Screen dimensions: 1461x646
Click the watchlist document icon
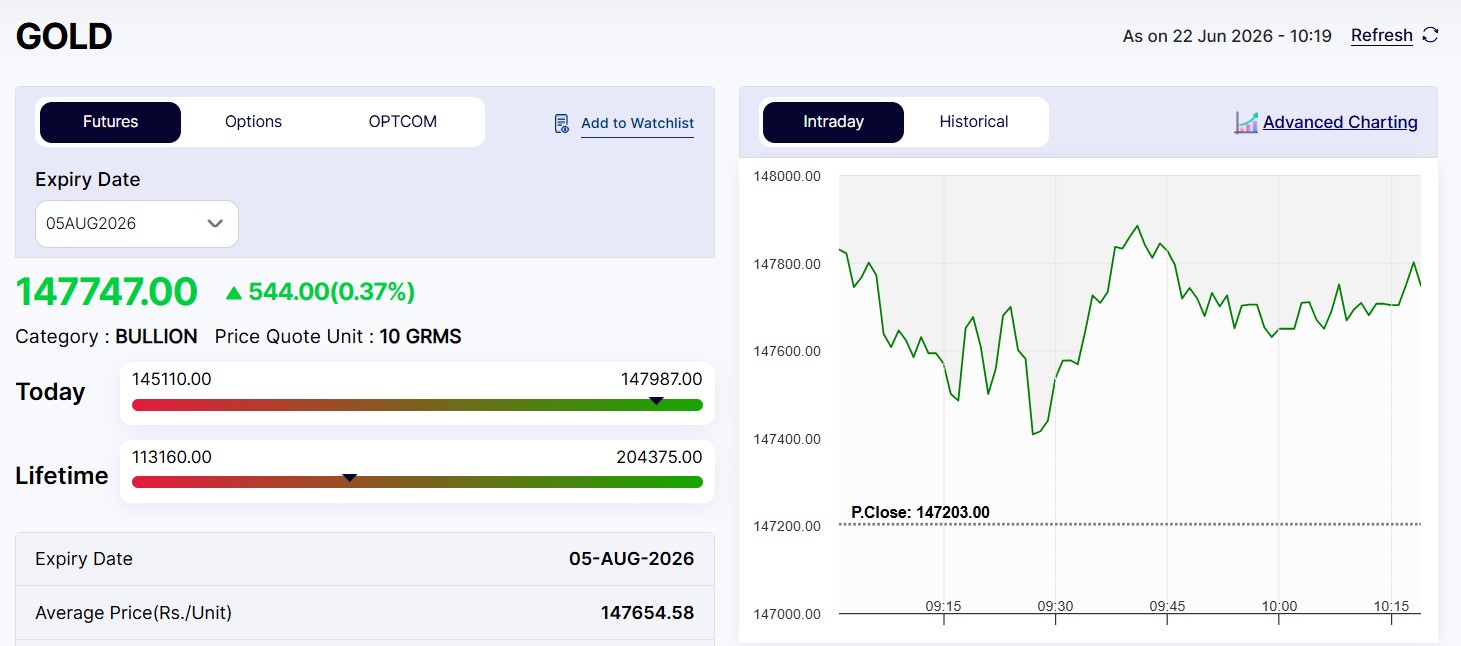tap(562, 123)
